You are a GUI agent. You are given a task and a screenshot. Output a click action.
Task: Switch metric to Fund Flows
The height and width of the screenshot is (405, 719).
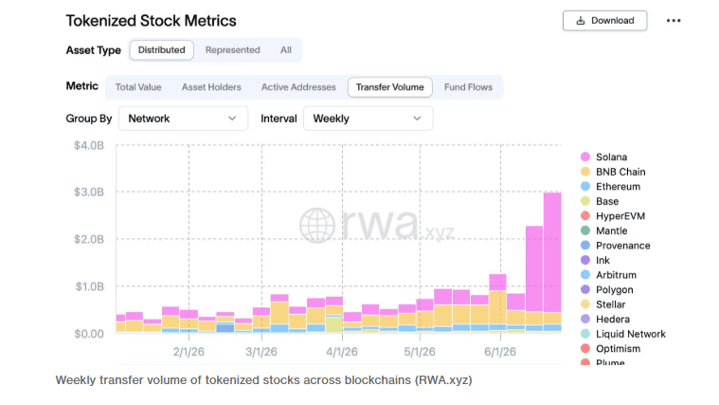click(x=468, y=87)
